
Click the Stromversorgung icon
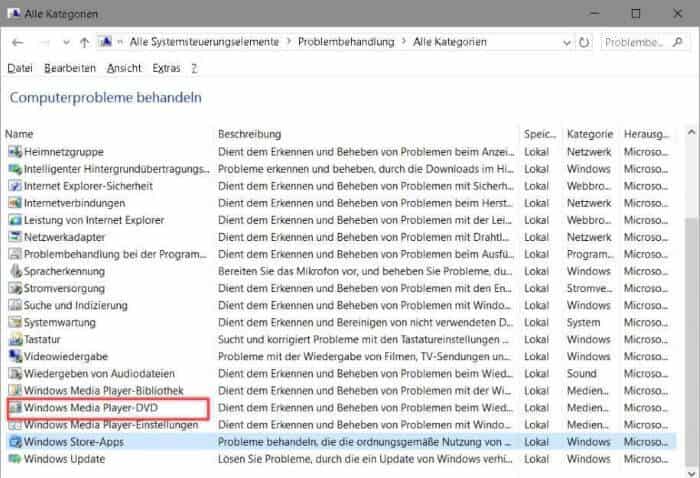pyautogui.click(x=15, y=288)
